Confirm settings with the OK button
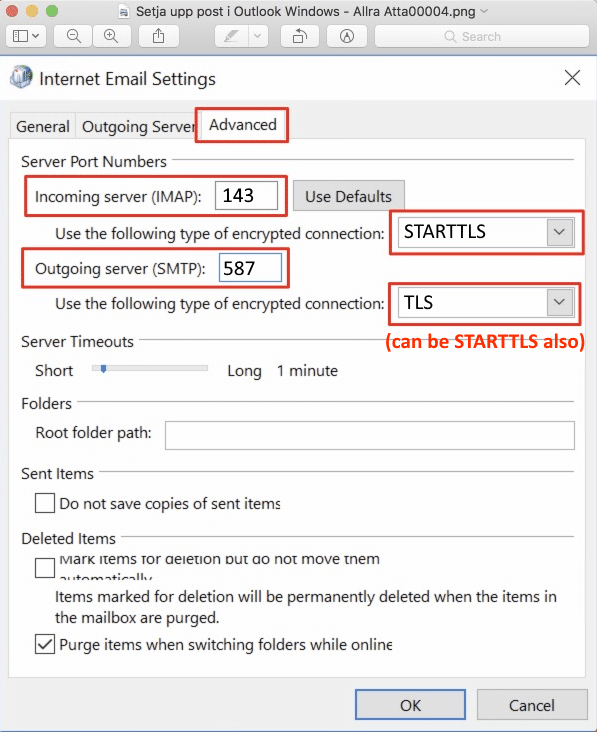Image resolution: width=599 pixels, height=732 pixels. point(410,705)
